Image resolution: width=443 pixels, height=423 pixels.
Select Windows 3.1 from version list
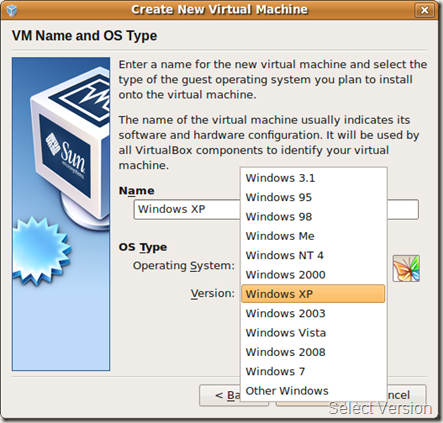[x=313, y=178]
